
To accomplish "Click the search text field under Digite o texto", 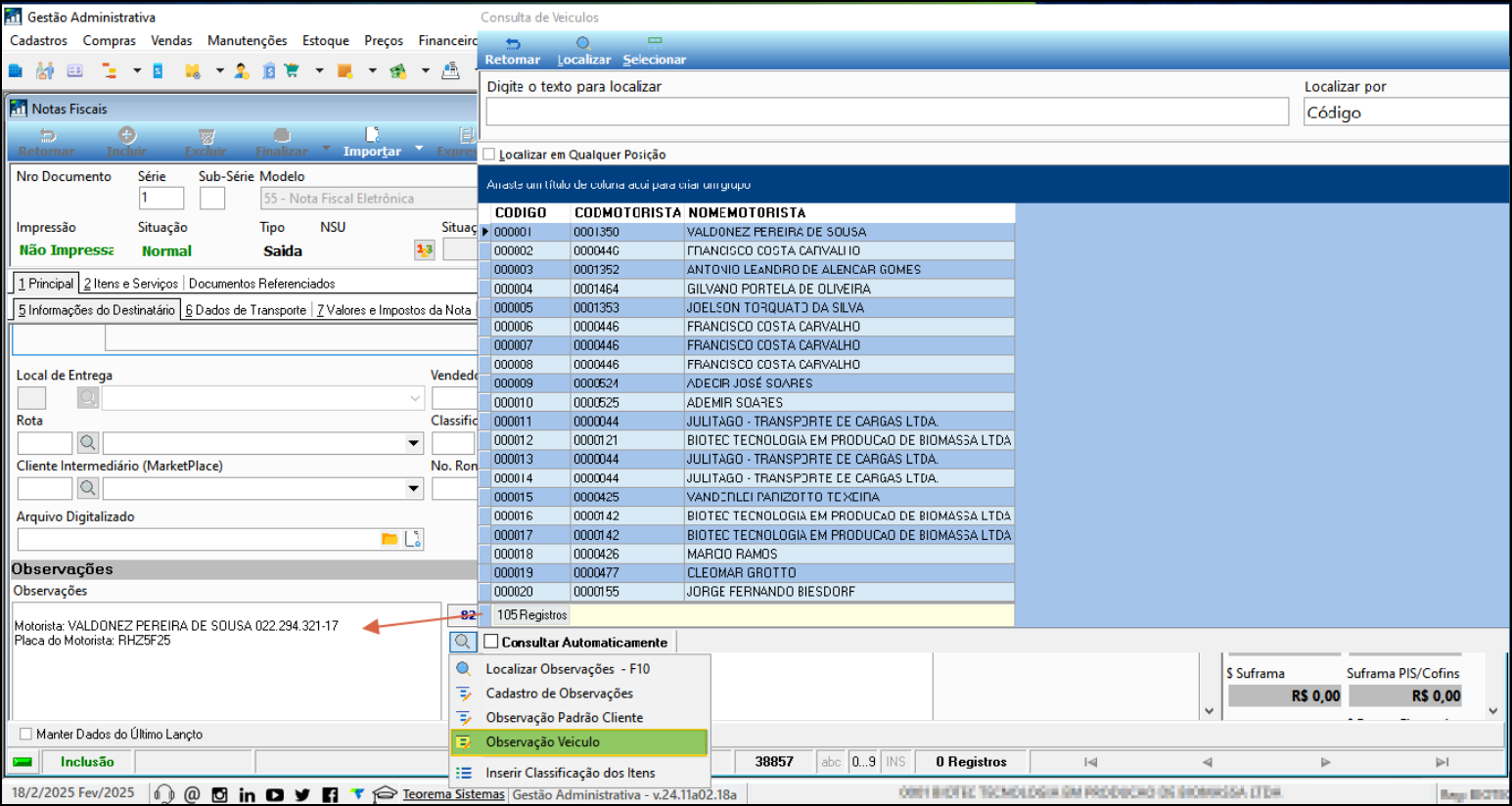I will (888, 112).
